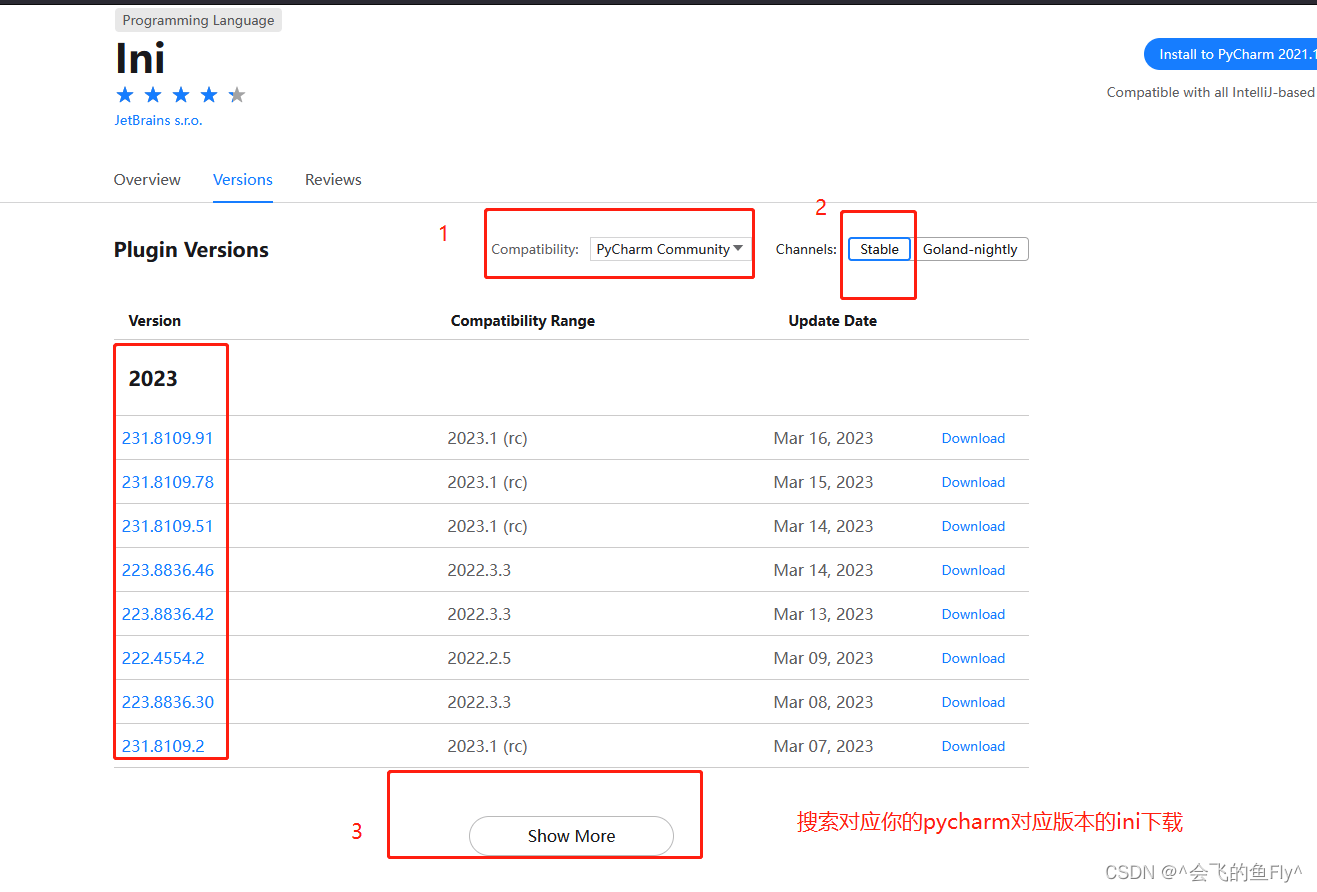Open version 223.8836.30

coord(168,702)
